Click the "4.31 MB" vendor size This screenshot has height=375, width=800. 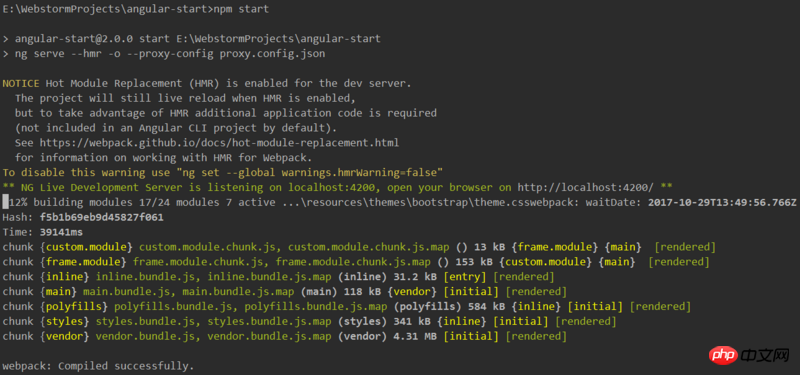415,336
